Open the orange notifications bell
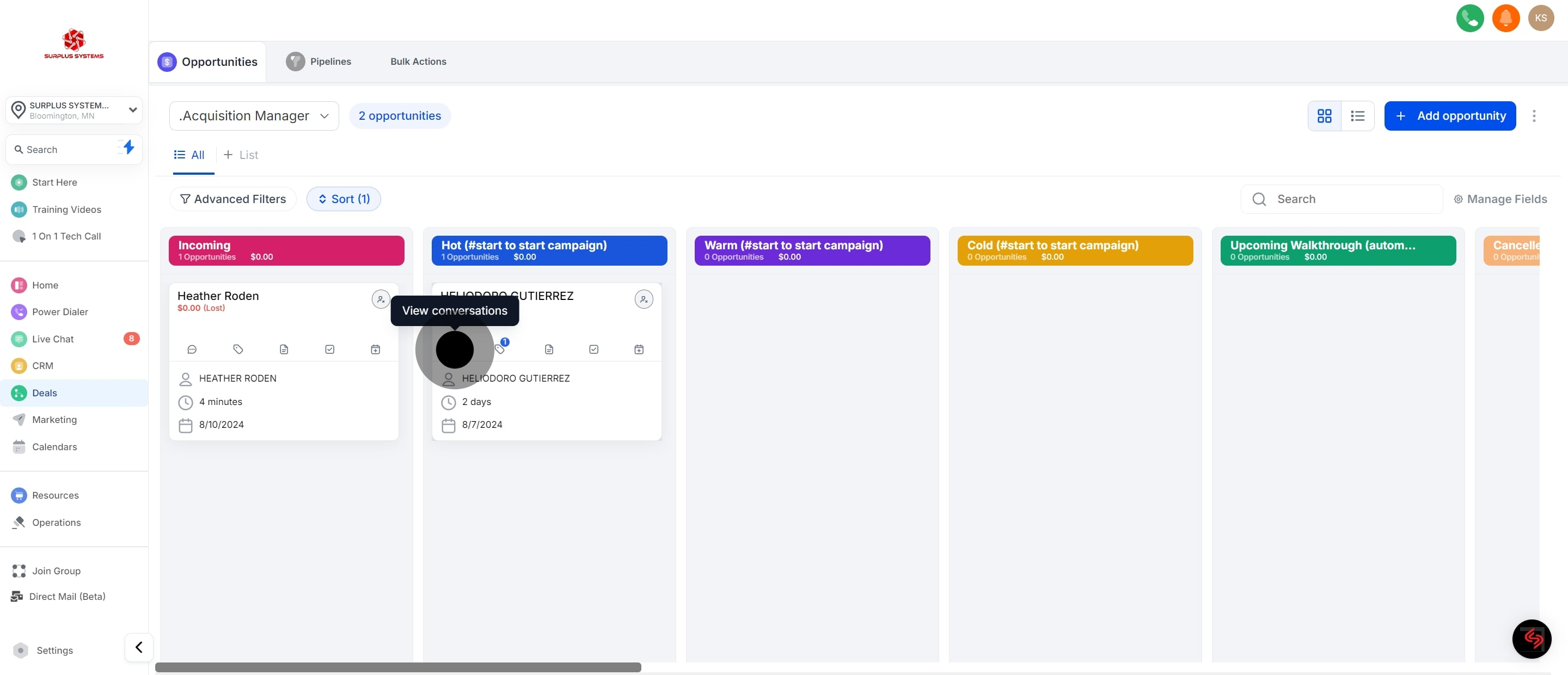This screenshot has height=675, width=1568. tap(1505, 19)
